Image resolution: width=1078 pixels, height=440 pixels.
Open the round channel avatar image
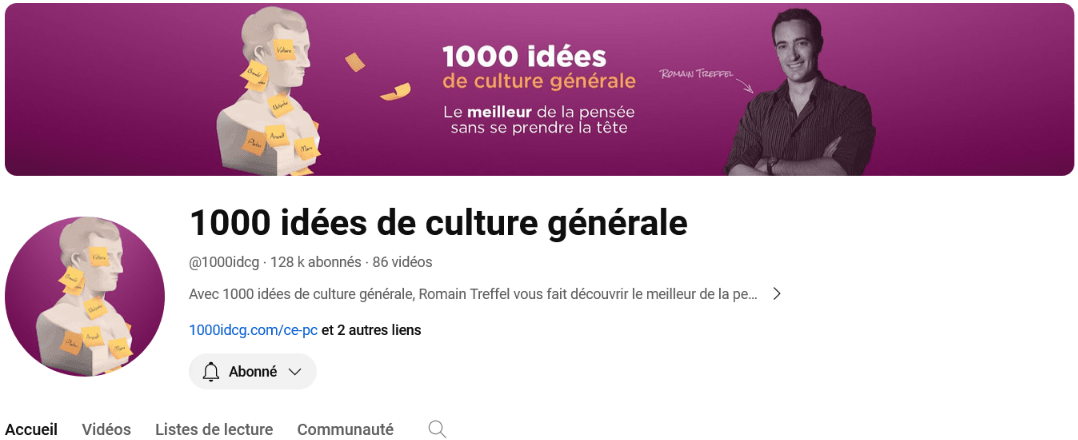pyautogui.click(x=85, y=296)
